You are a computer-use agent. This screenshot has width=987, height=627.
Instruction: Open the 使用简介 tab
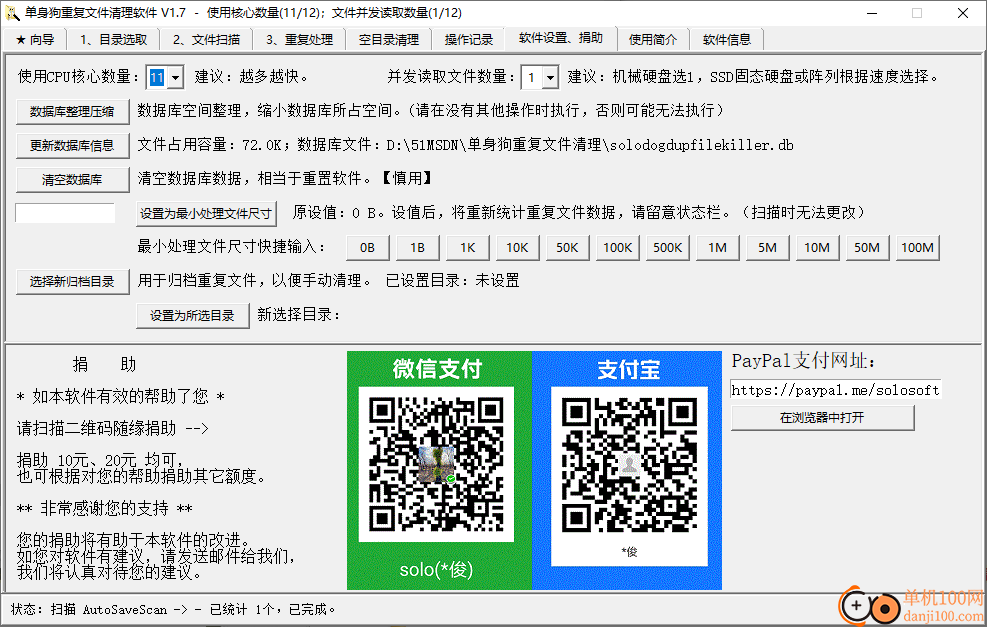click(x=653, y=40)
